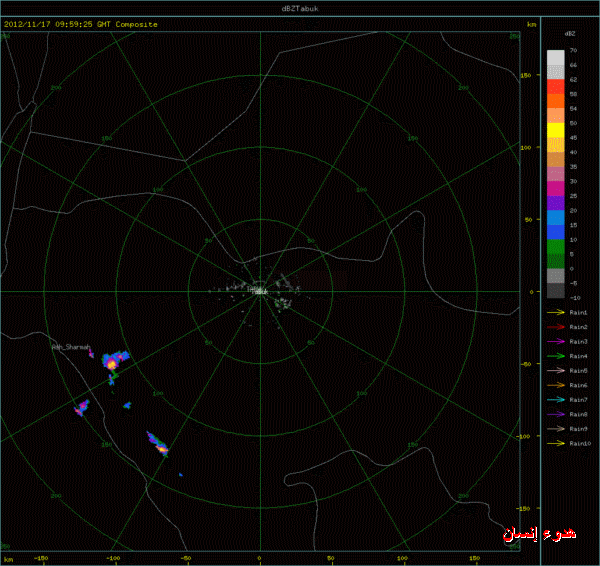The image size is (600, 566).
Task: Select the solid yellow 45-50 dBZ legend swatch
Action: pyautogui.click(x=556, y=130)
